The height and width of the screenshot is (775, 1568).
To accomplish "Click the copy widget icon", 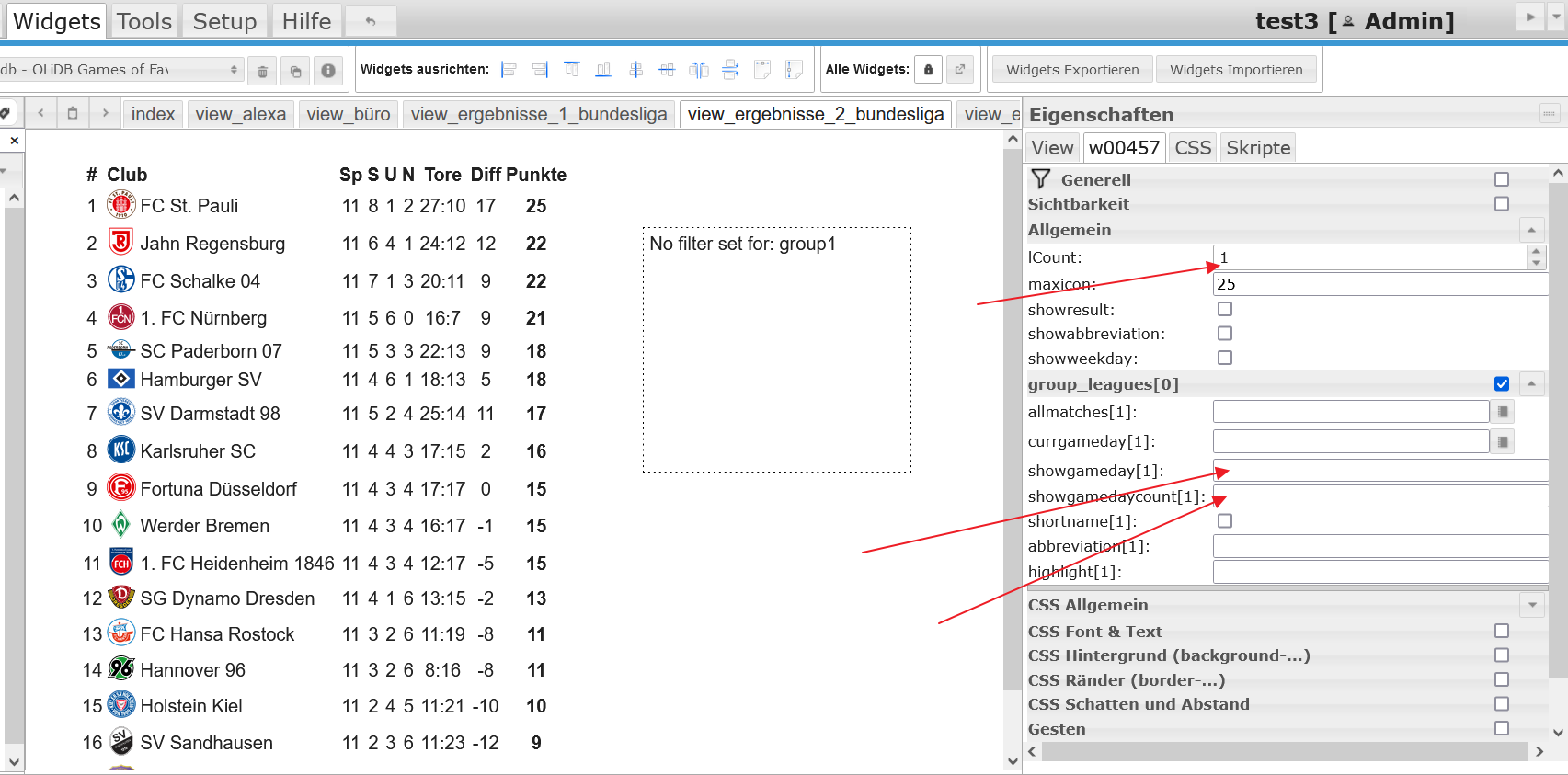I will click(x=295, y=71).
